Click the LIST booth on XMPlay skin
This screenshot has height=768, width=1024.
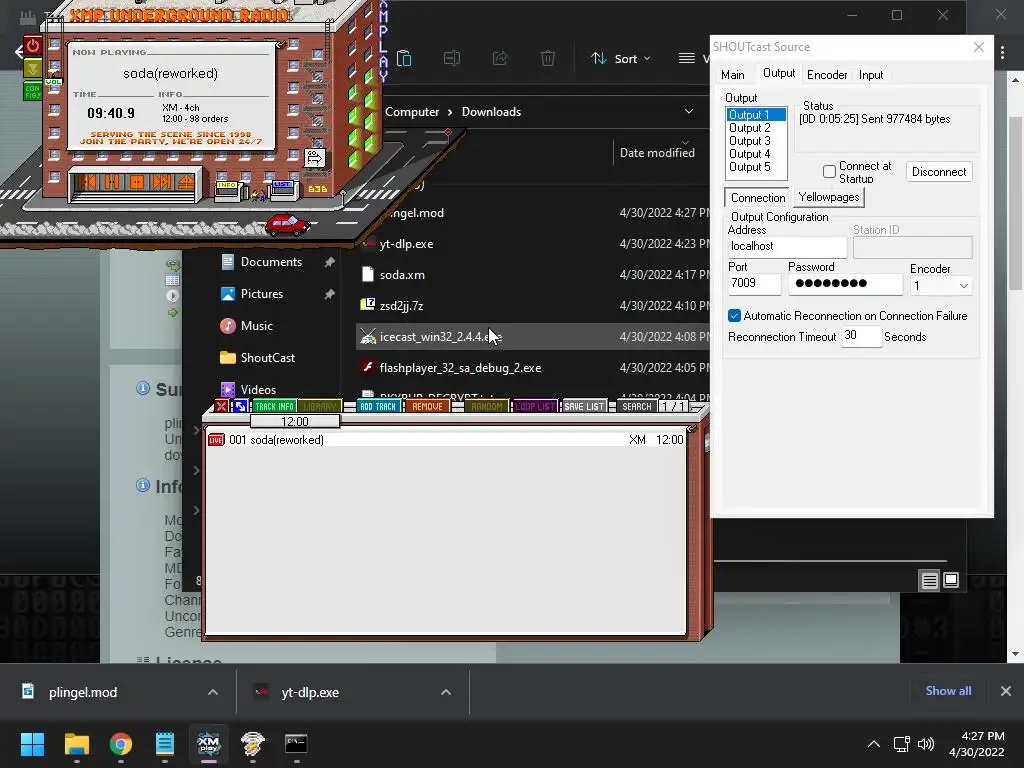(283, 189)
